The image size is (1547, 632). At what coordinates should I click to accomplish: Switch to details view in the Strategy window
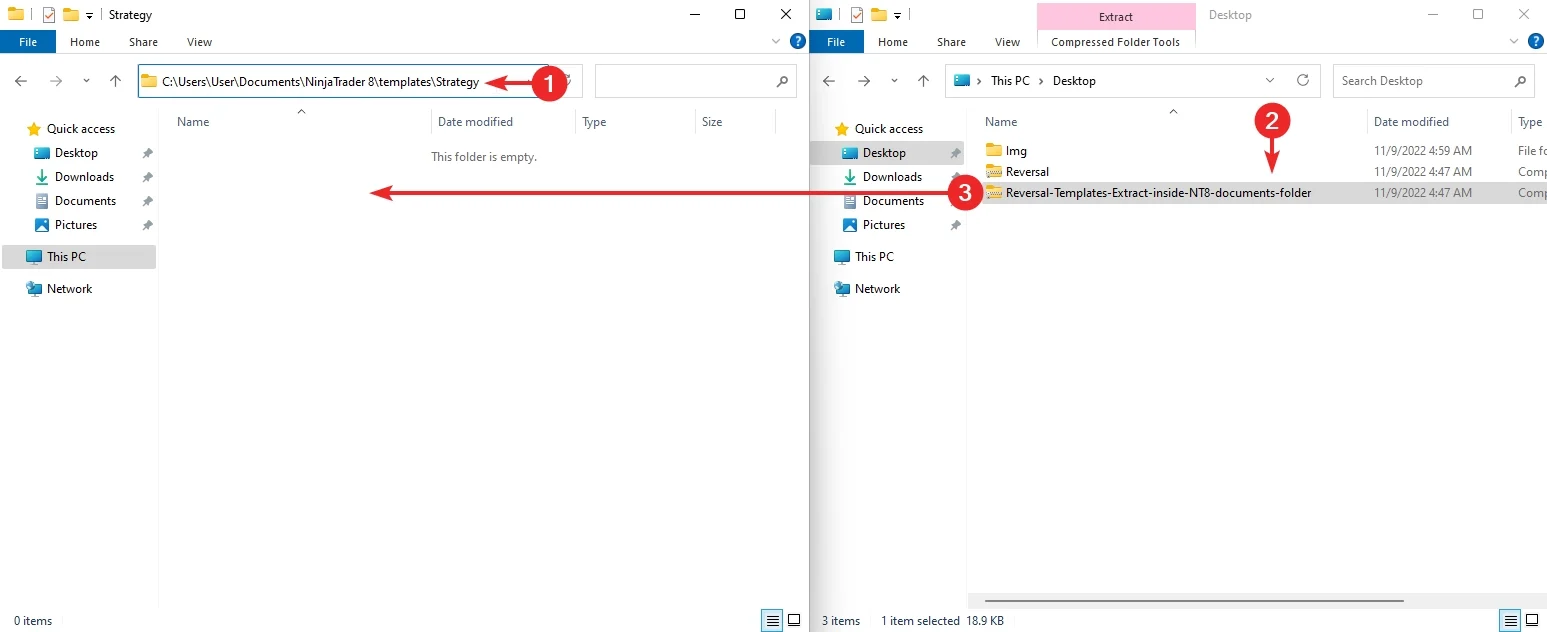coord(772,620)
